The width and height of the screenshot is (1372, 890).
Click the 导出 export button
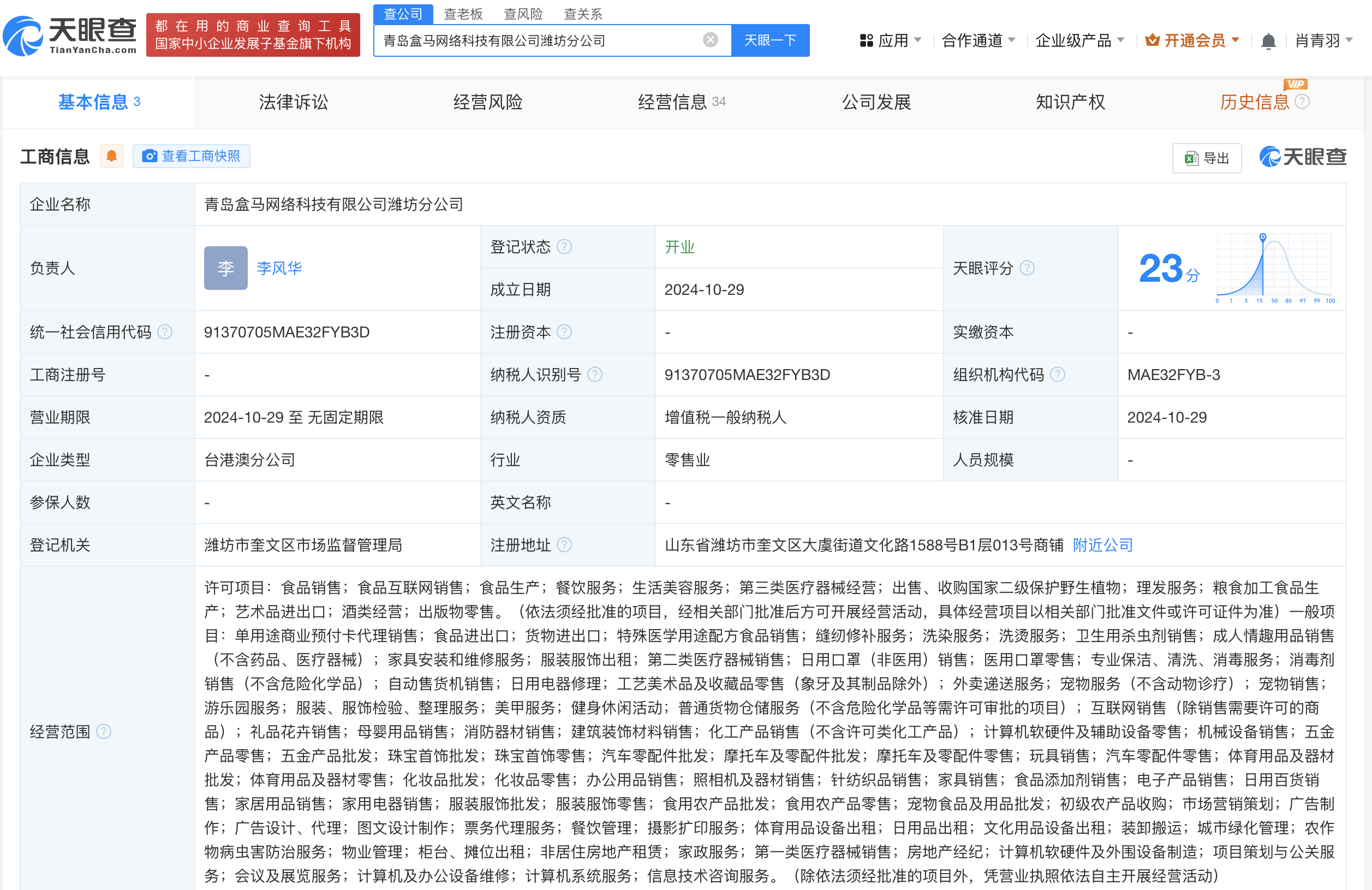click(1207, 157)
